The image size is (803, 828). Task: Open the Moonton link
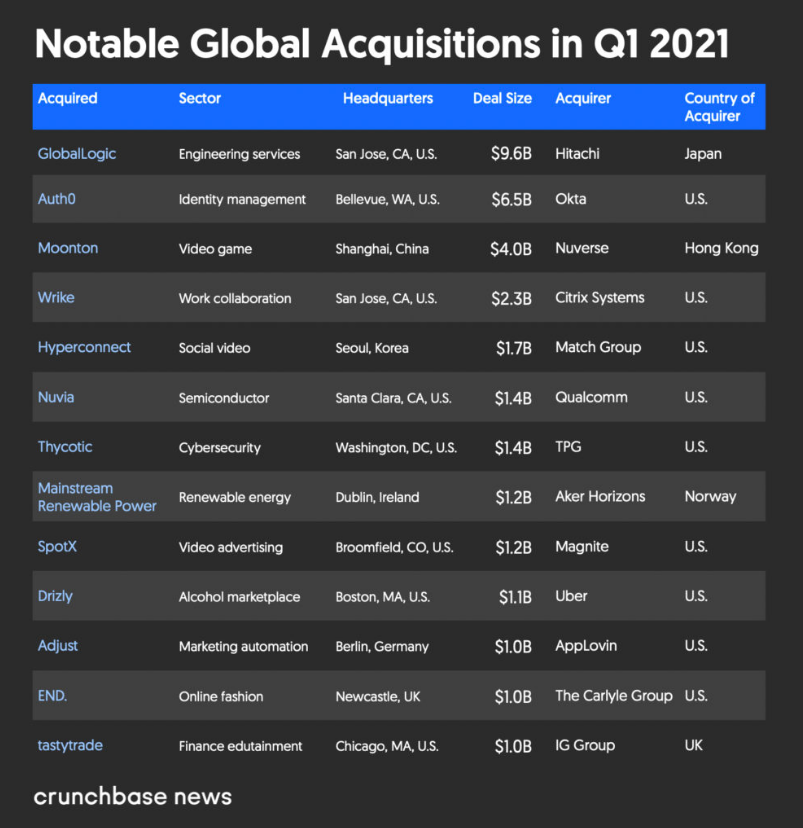[x=68, y=248]
